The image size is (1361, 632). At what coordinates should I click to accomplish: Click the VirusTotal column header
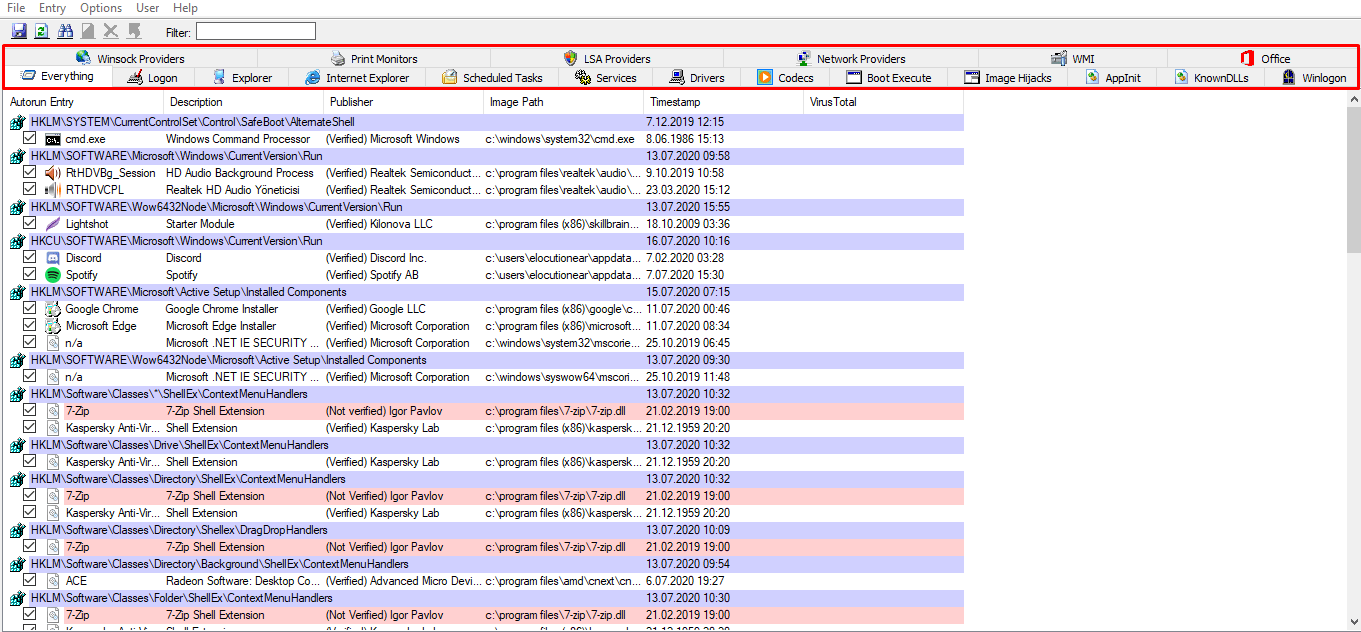[884, 102]
